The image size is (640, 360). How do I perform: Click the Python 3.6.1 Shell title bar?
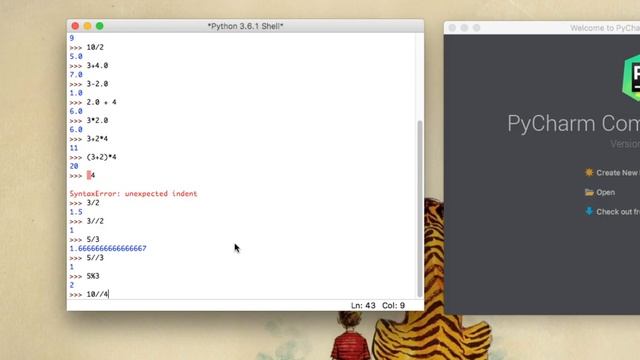coord(245,26)
